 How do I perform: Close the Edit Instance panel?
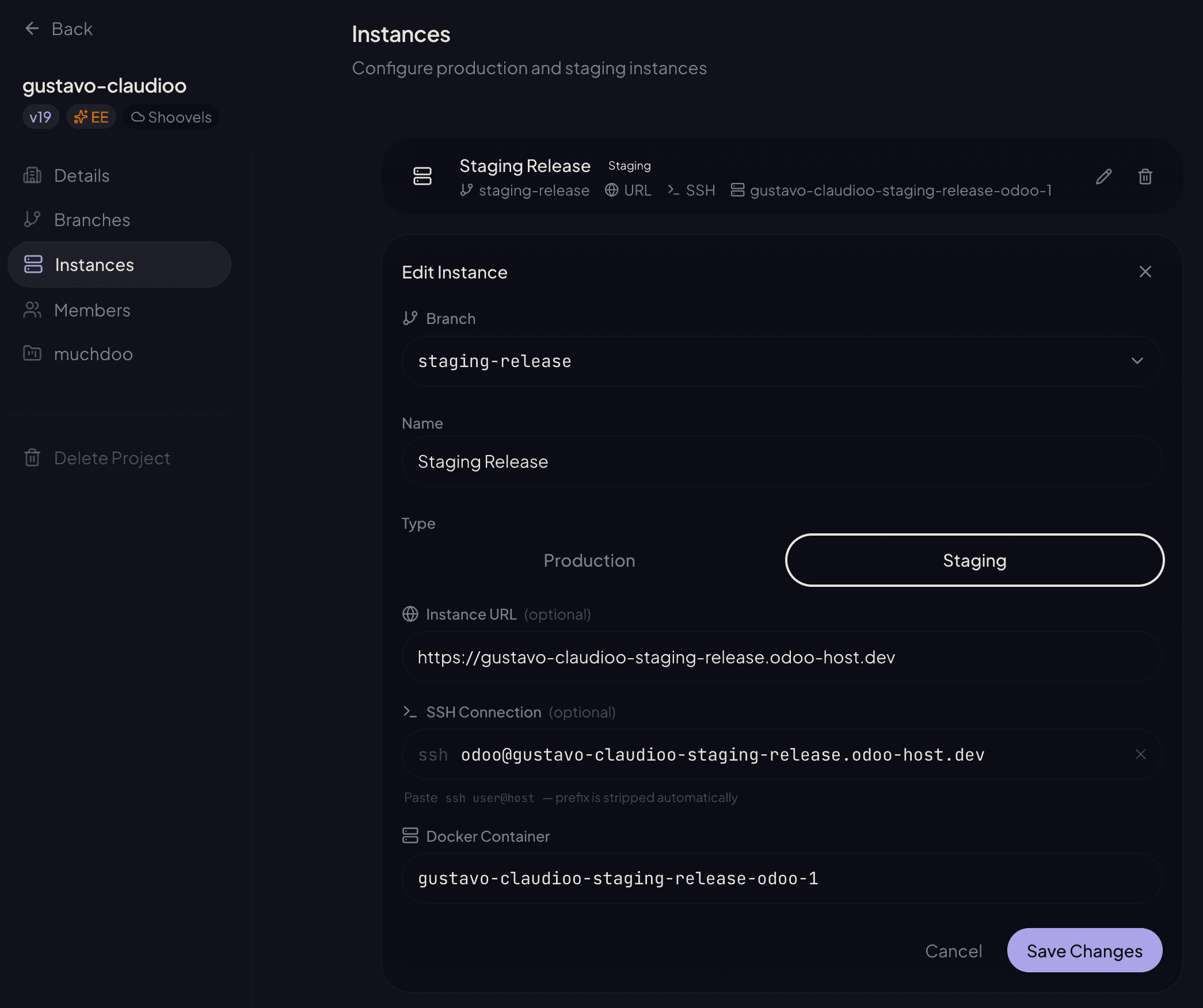[x=1145, y=272]
